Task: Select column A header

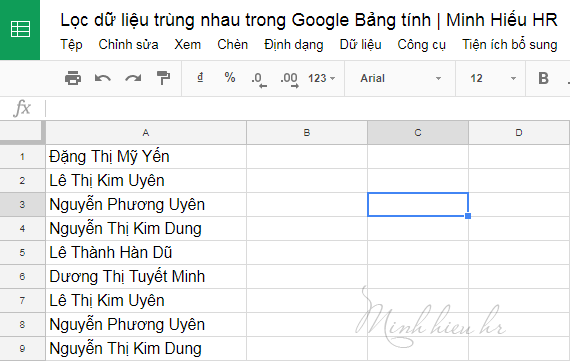Action: 146,133
